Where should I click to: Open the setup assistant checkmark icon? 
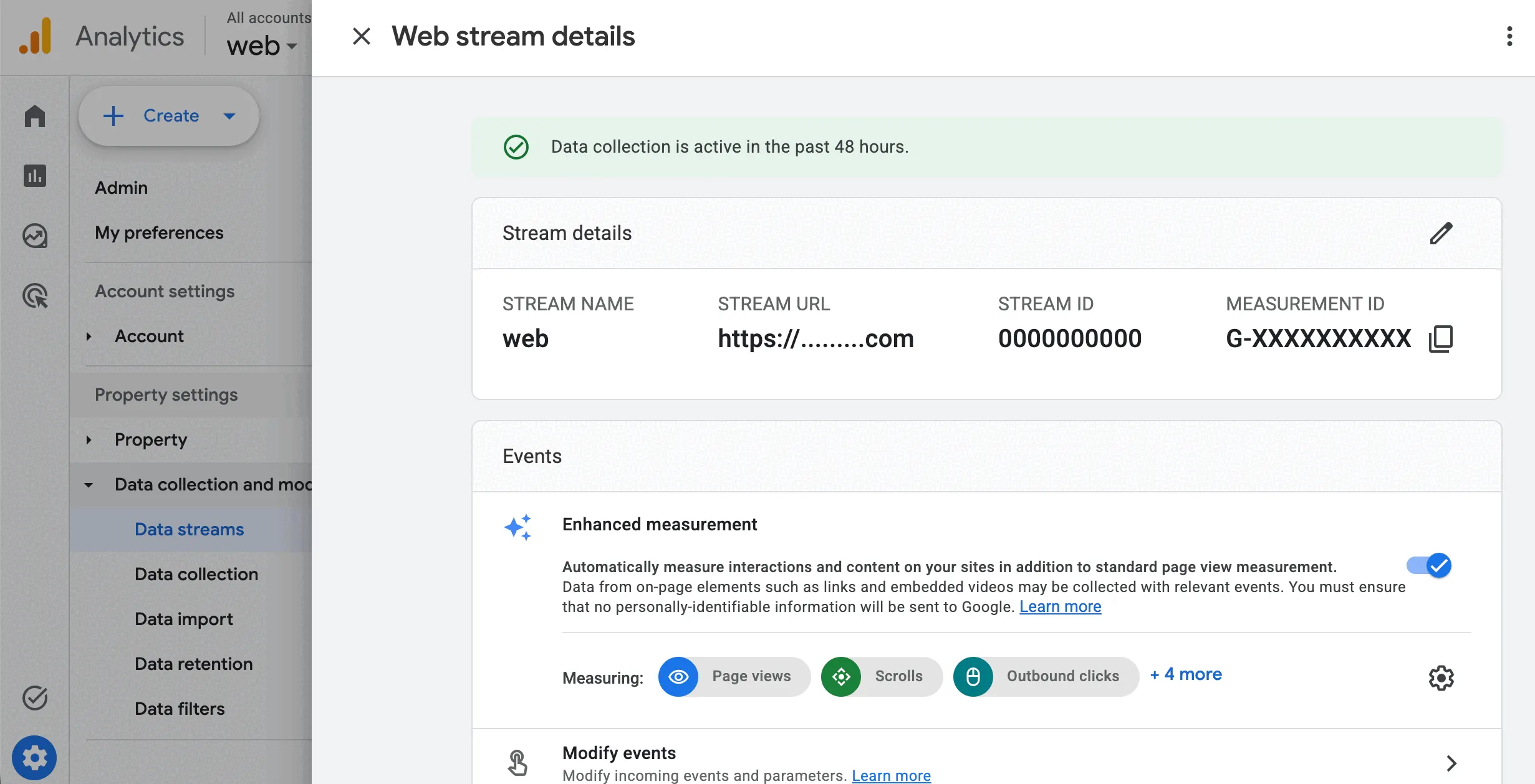(x=35, y=698)
